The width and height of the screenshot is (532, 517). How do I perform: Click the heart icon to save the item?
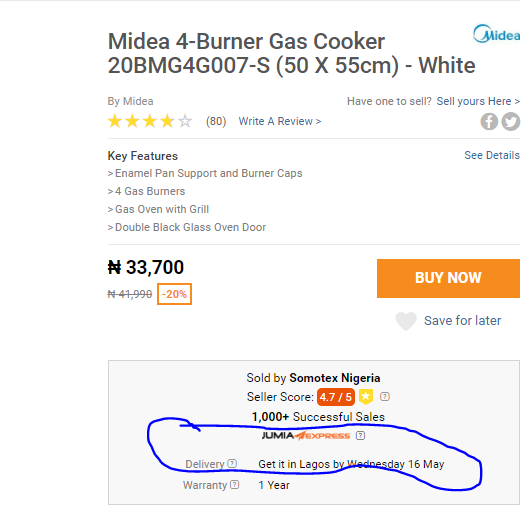click(x=406, y=321)
